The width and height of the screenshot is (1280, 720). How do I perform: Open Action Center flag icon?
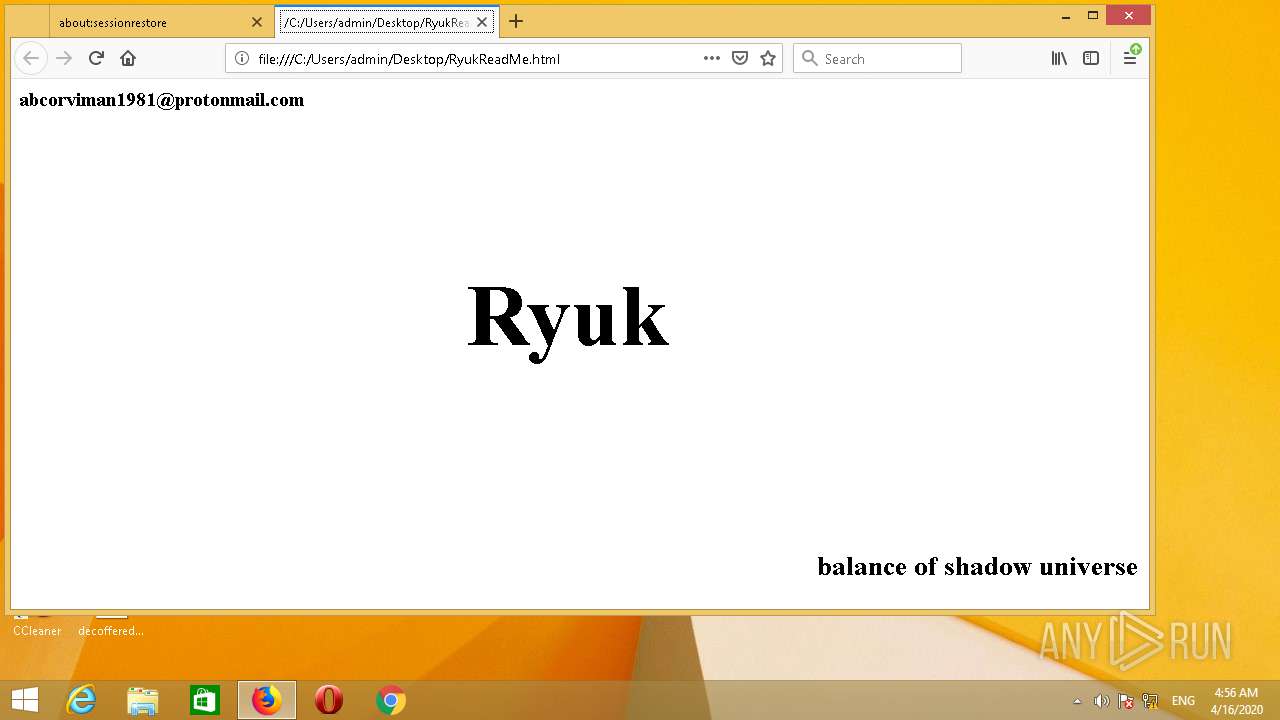click(x=1125, y=701)
